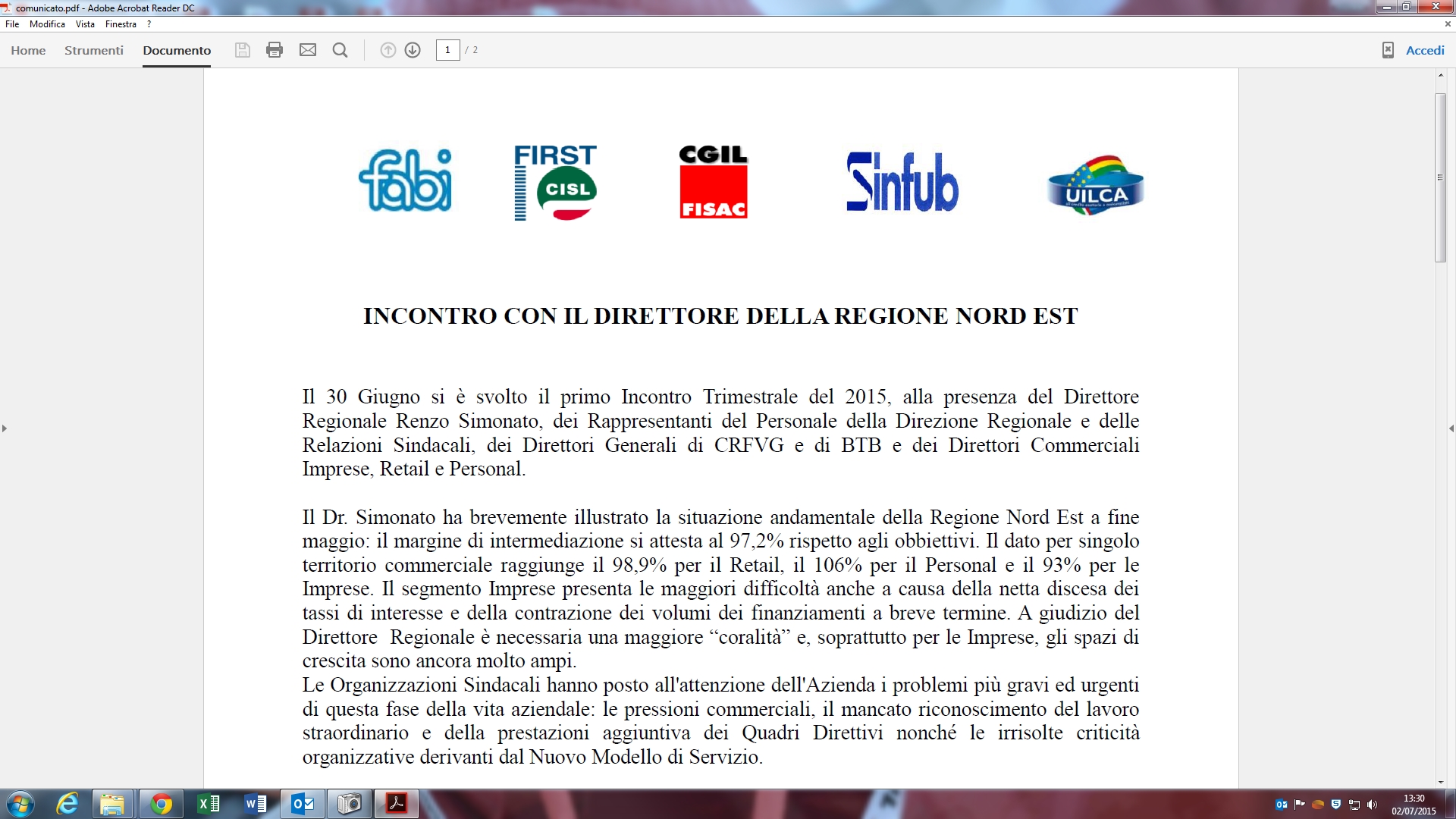The width and height of the screenshot is (1456, 819).
Task: Click the scrollbar down arrow
Action: [1440, 782]
